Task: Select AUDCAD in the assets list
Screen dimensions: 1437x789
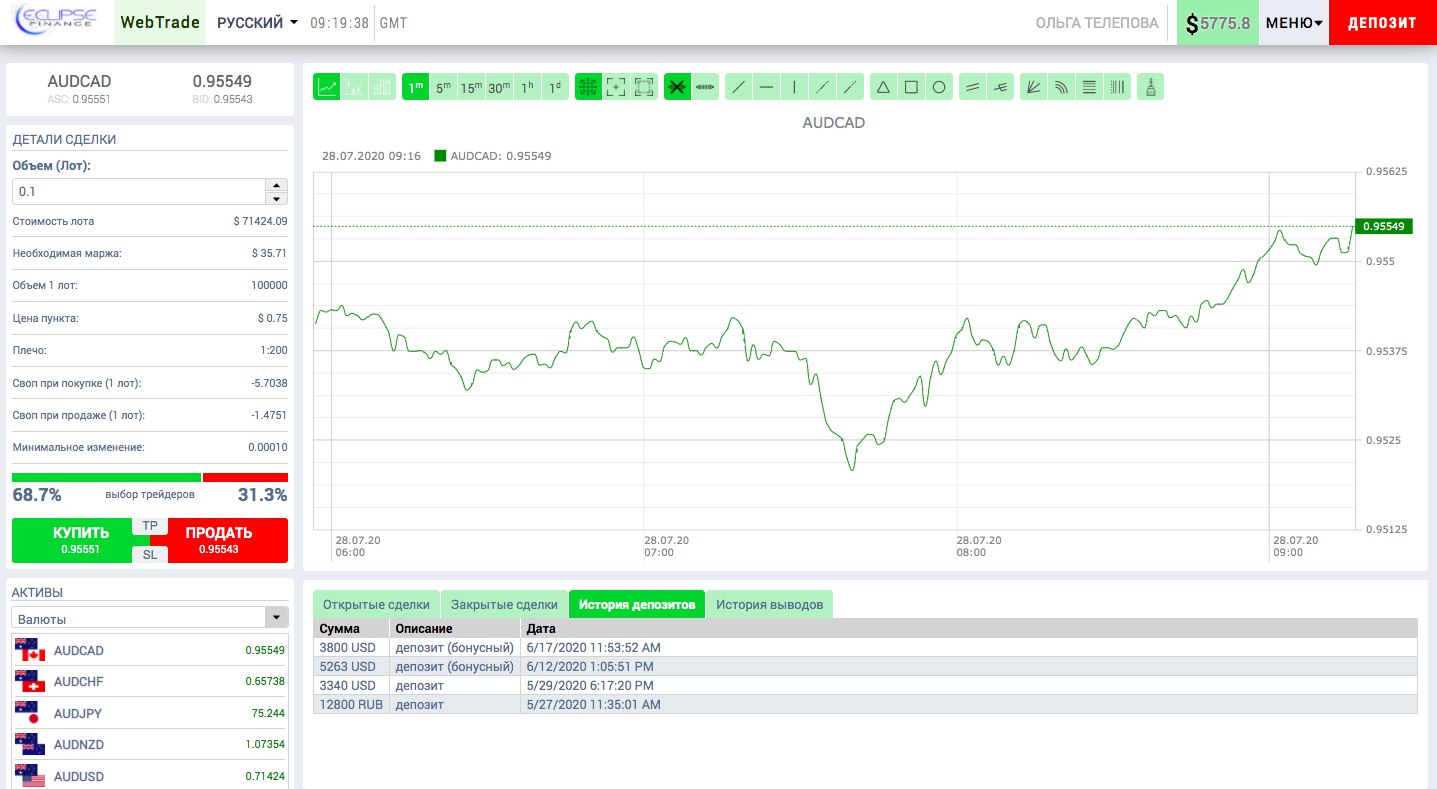Action: [150, 650]
